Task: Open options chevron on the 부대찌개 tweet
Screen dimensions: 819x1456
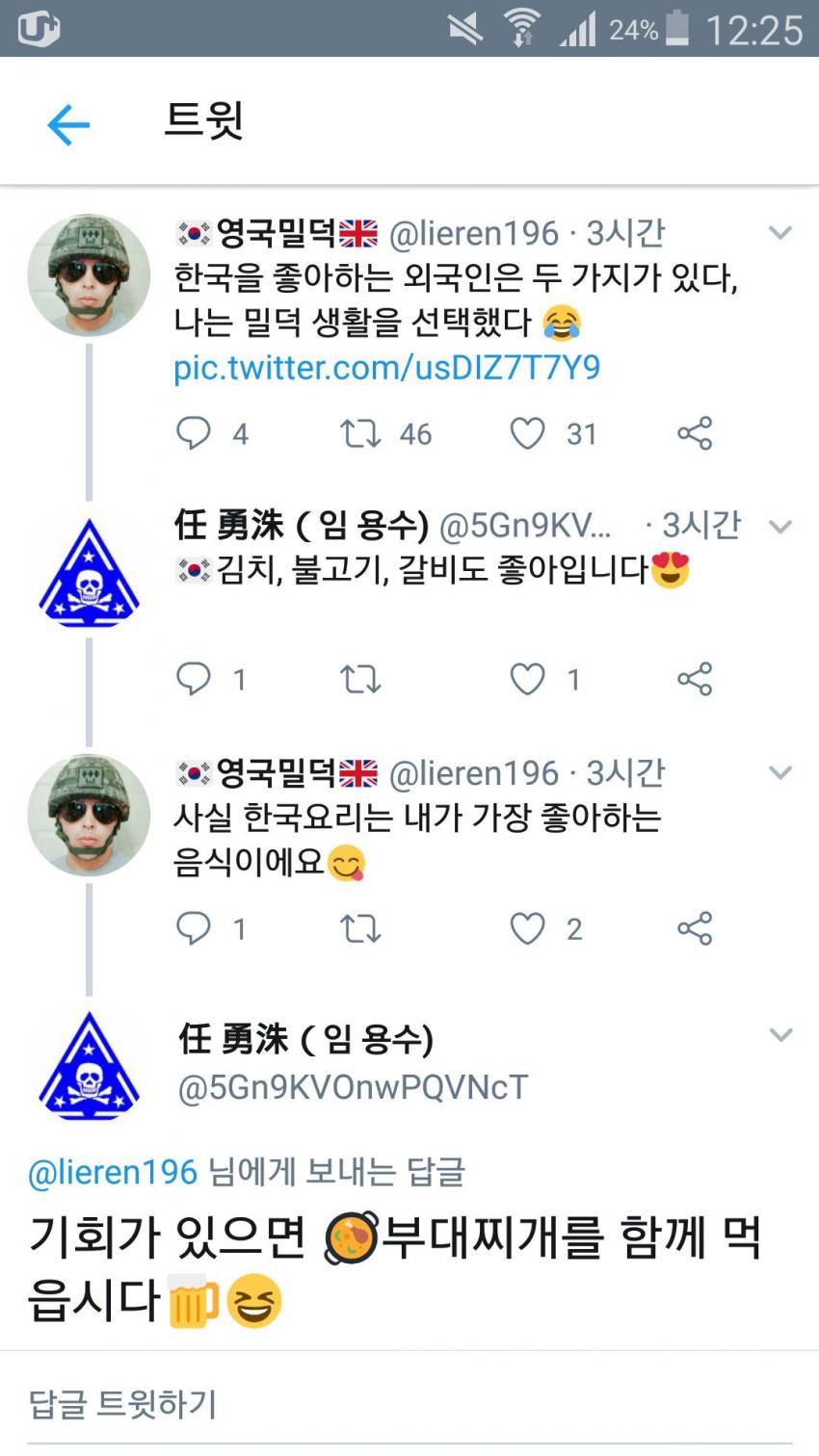Action: pos(779,1035)
